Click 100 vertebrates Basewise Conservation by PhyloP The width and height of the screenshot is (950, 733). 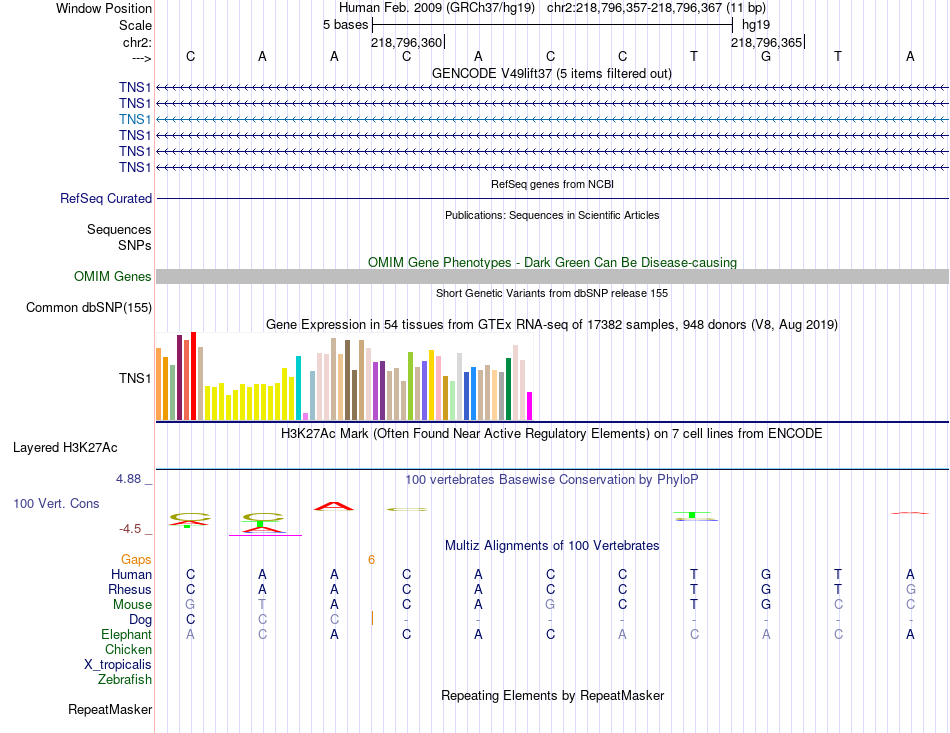pos(552,480)
